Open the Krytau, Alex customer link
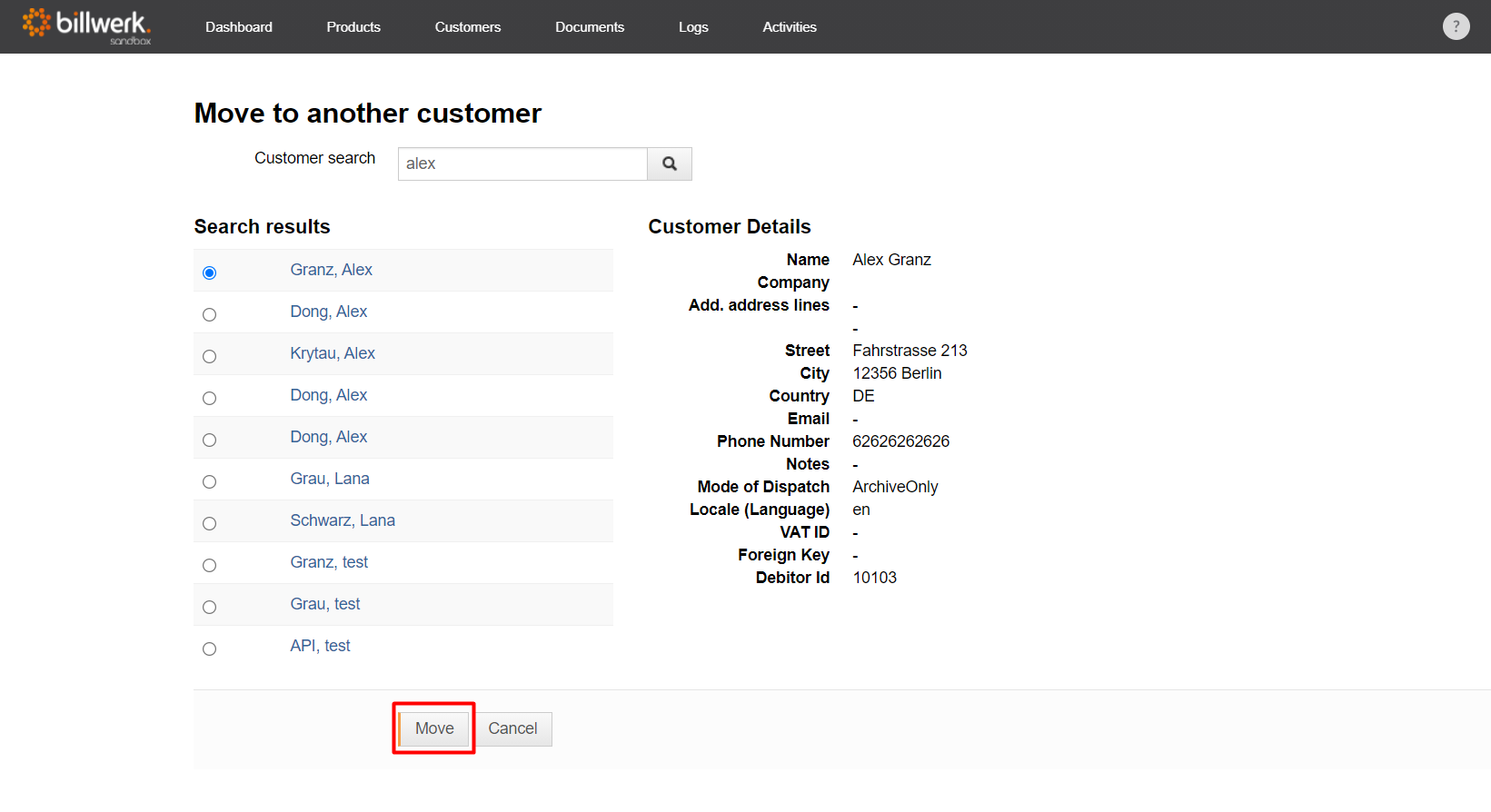 [333, 353]
